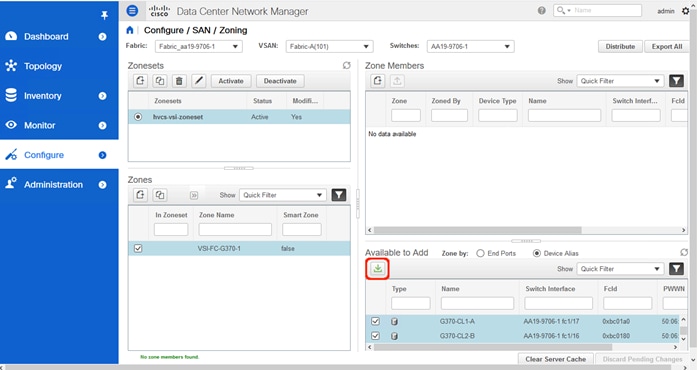This screenshot has height=370, width=697.
Task: Expand the Inventory menu arrow
Action: click(x=102, y=96)
